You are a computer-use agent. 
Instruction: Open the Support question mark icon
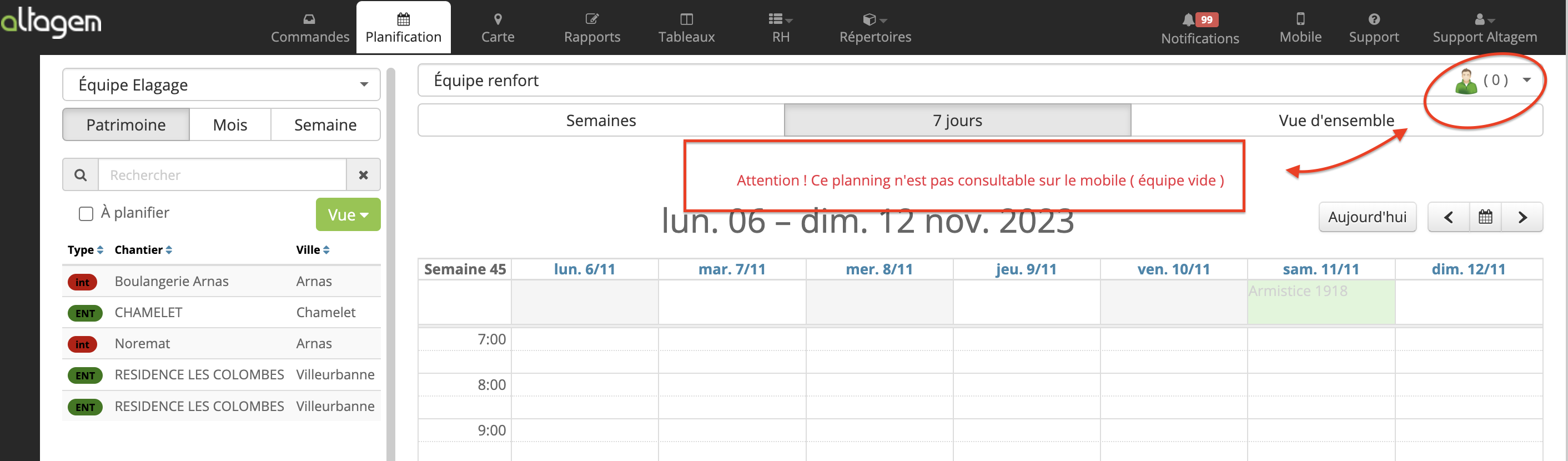tap(1373, 19)
